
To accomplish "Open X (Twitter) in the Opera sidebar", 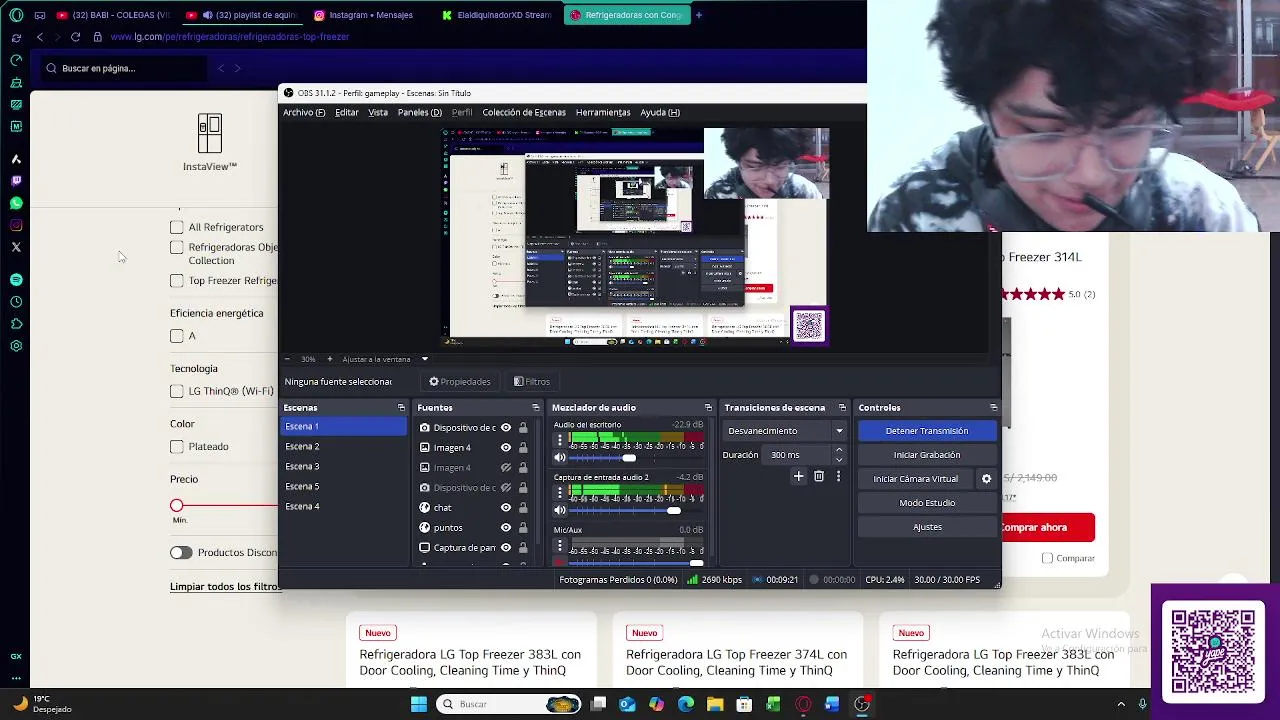I will click(16, 247).
